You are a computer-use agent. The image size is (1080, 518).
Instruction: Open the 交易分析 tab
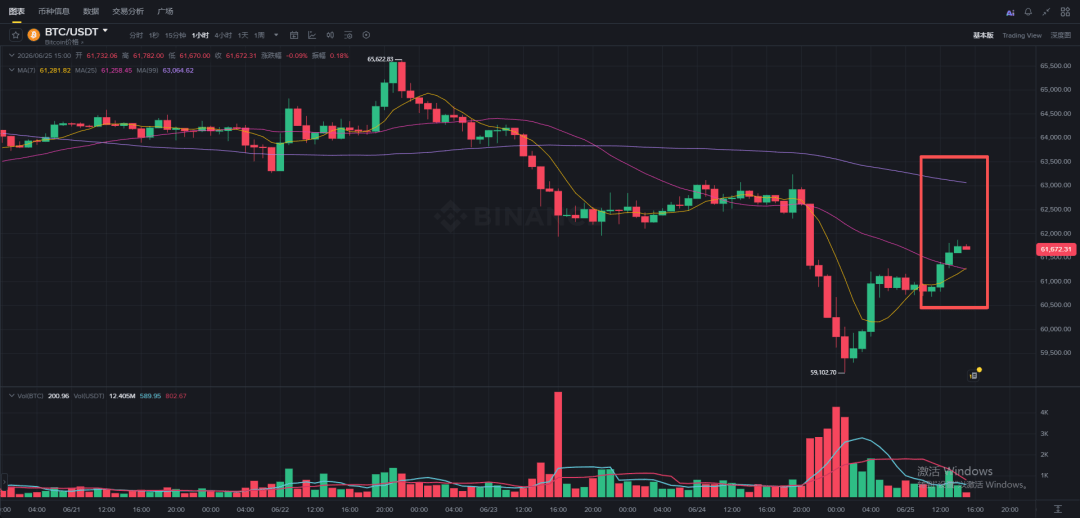pyautogui.click(x=128, y=12)
